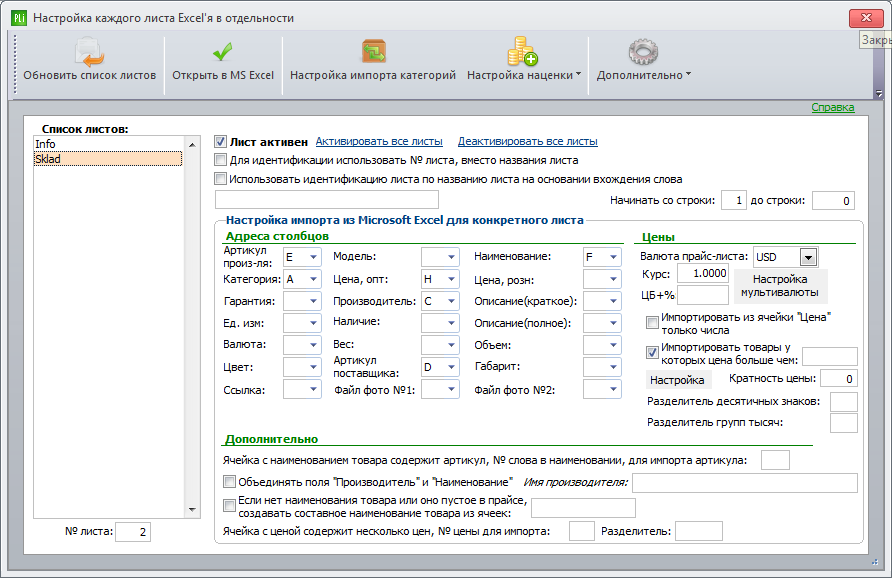Select the Sklad sheet in list
The height and width of the screenshot is (578, 892).
[x=108, y=159]
